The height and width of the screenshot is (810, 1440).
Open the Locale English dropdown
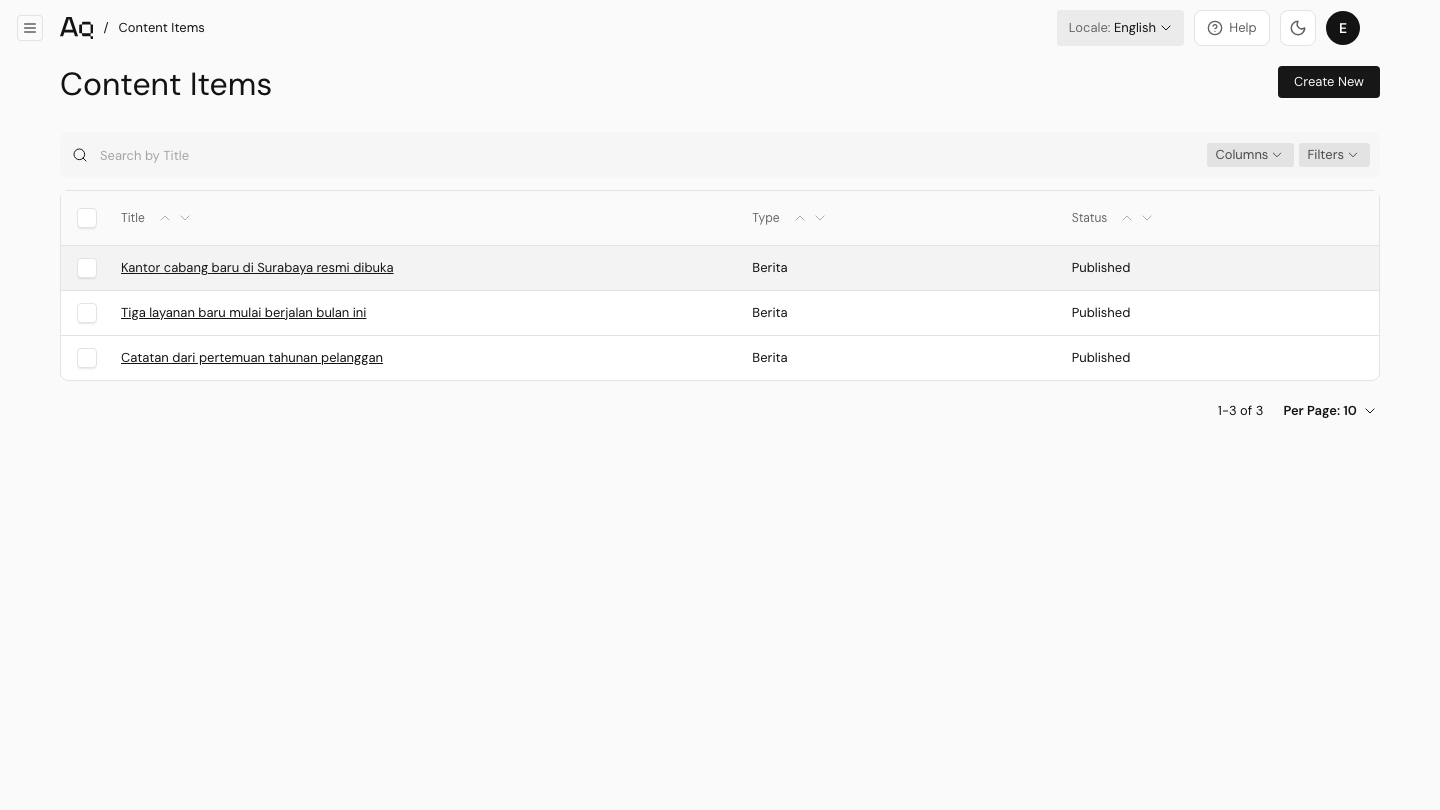[x=1120, y=28]
